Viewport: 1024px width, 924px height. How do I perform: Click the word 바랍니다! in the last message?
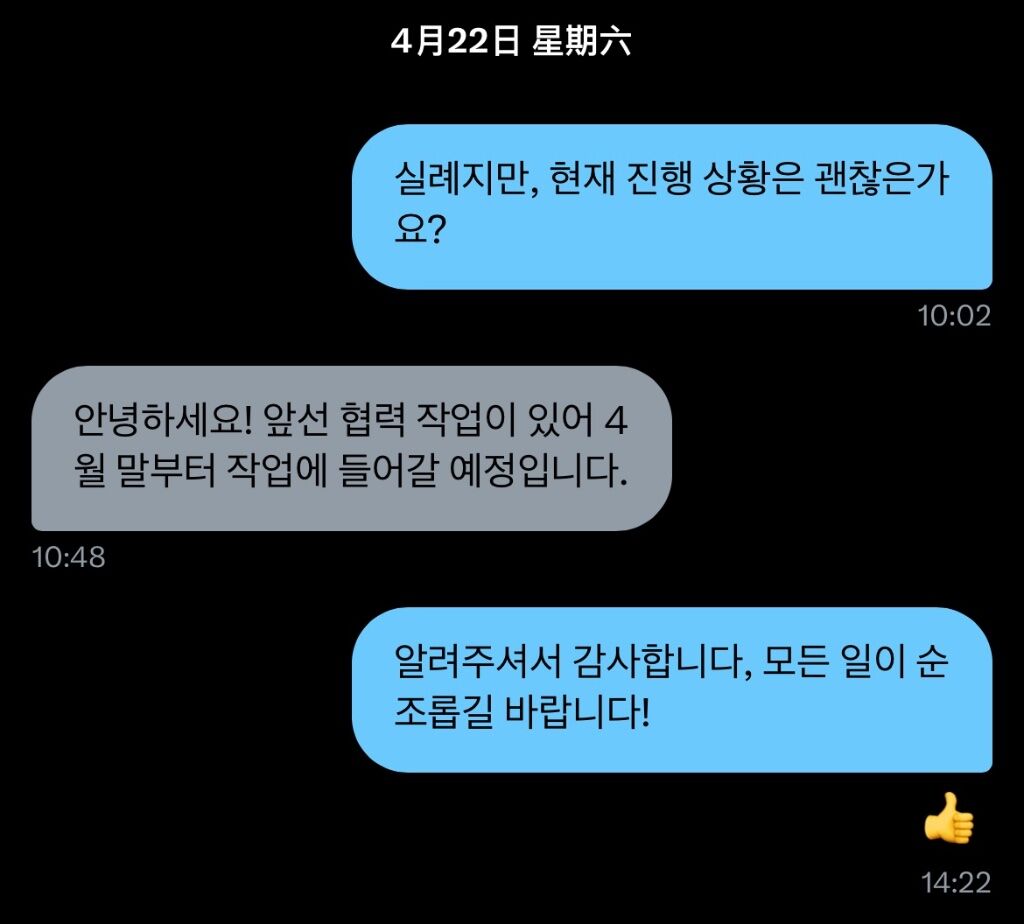(x=578, y=712)
